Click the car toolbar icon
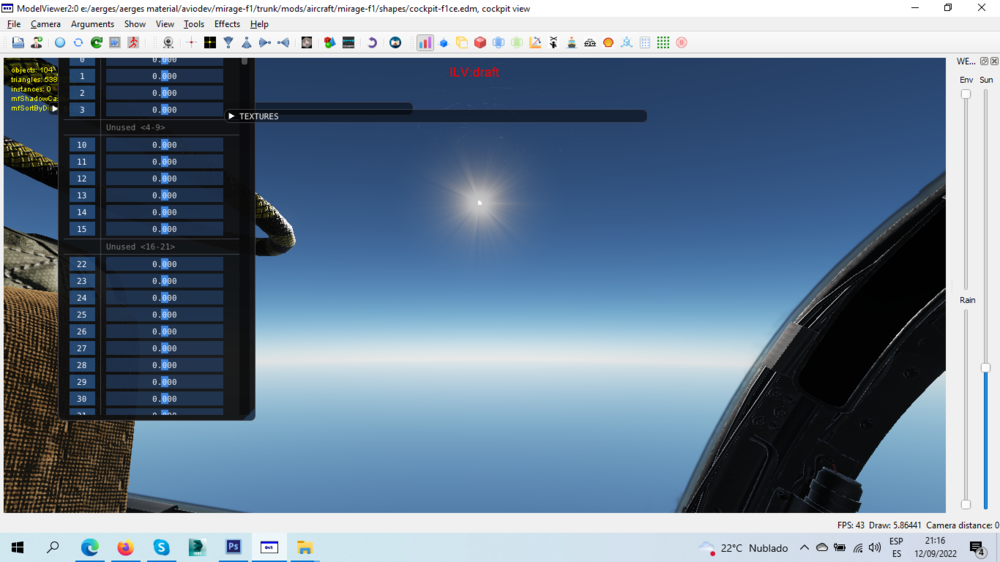The height and width of the screenshot is (562, 1000). pos(590,43)
